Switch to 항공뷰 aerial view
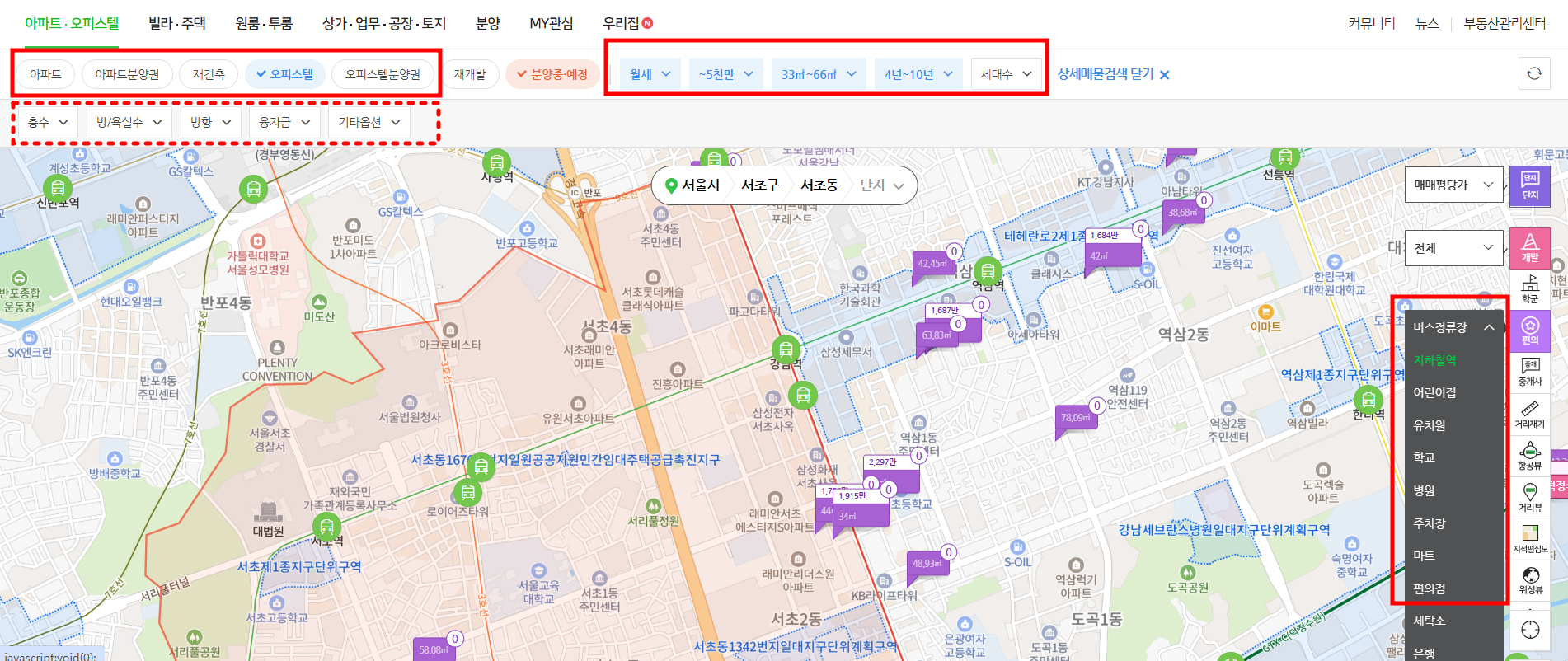Image resolution: width=1568 pixels, height=661 pixels. [1530, 456]
